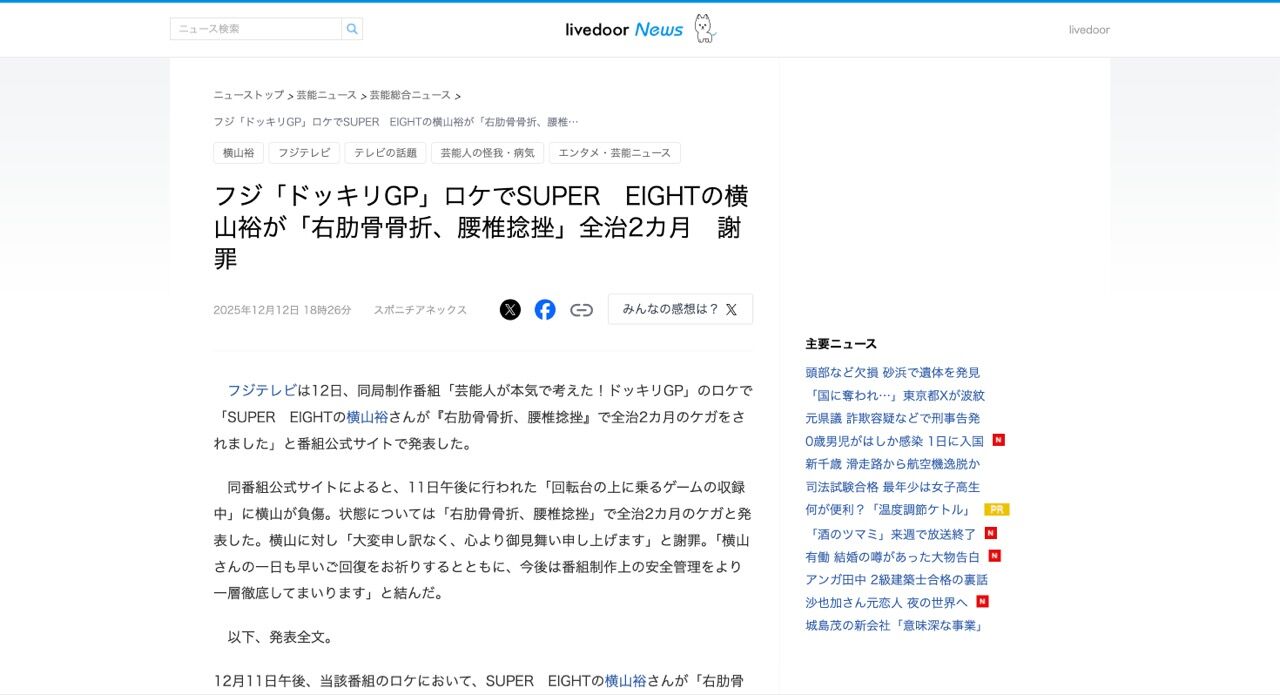Open headline 「酒のツマミ」来週で放送終了
This screenshot has height=695, width=1280.
[x=890, y=534]
